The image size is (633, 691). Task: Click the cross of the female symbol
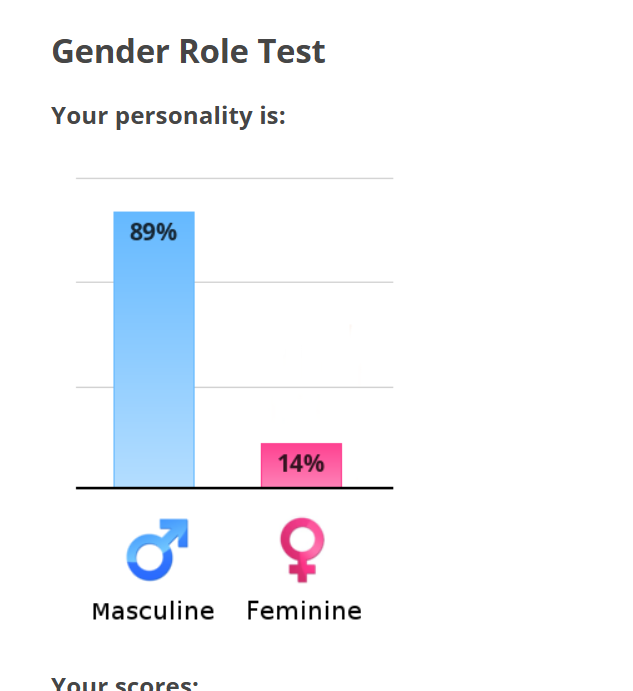(302, 571)
